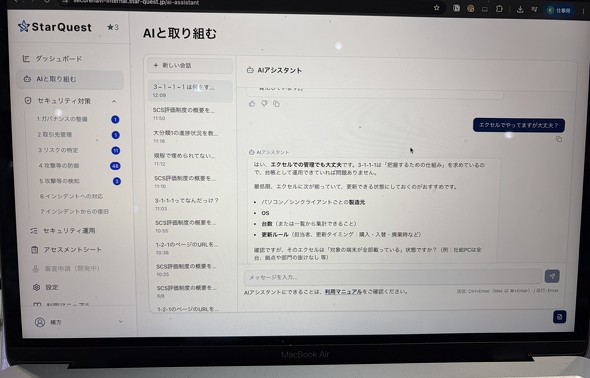The height and width of the screenshot is (378, 590).
Task: Open 設定 in the sidebar
Action: [x=52, y=287]
